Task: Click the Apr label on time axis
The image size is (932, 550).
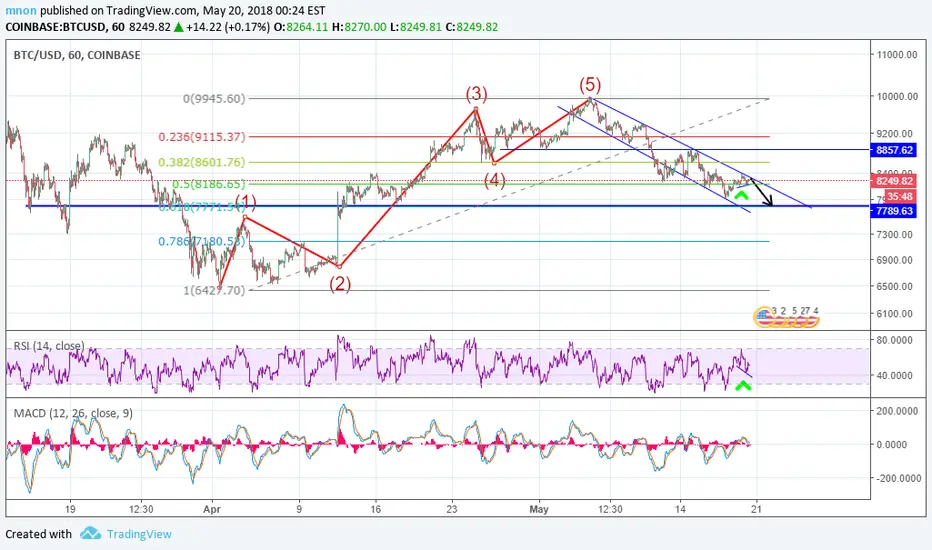Action: point(212,510)
